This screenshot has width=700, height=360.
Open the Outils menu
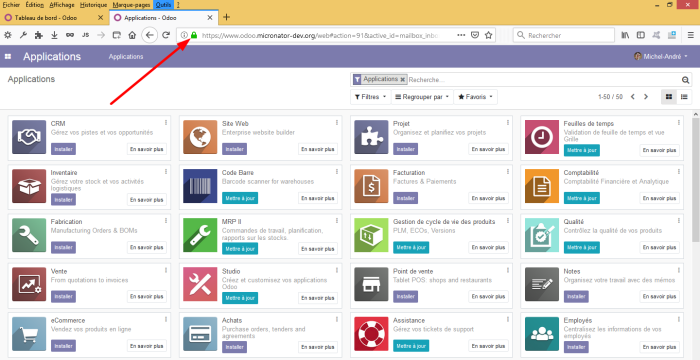tap(163, 5)
